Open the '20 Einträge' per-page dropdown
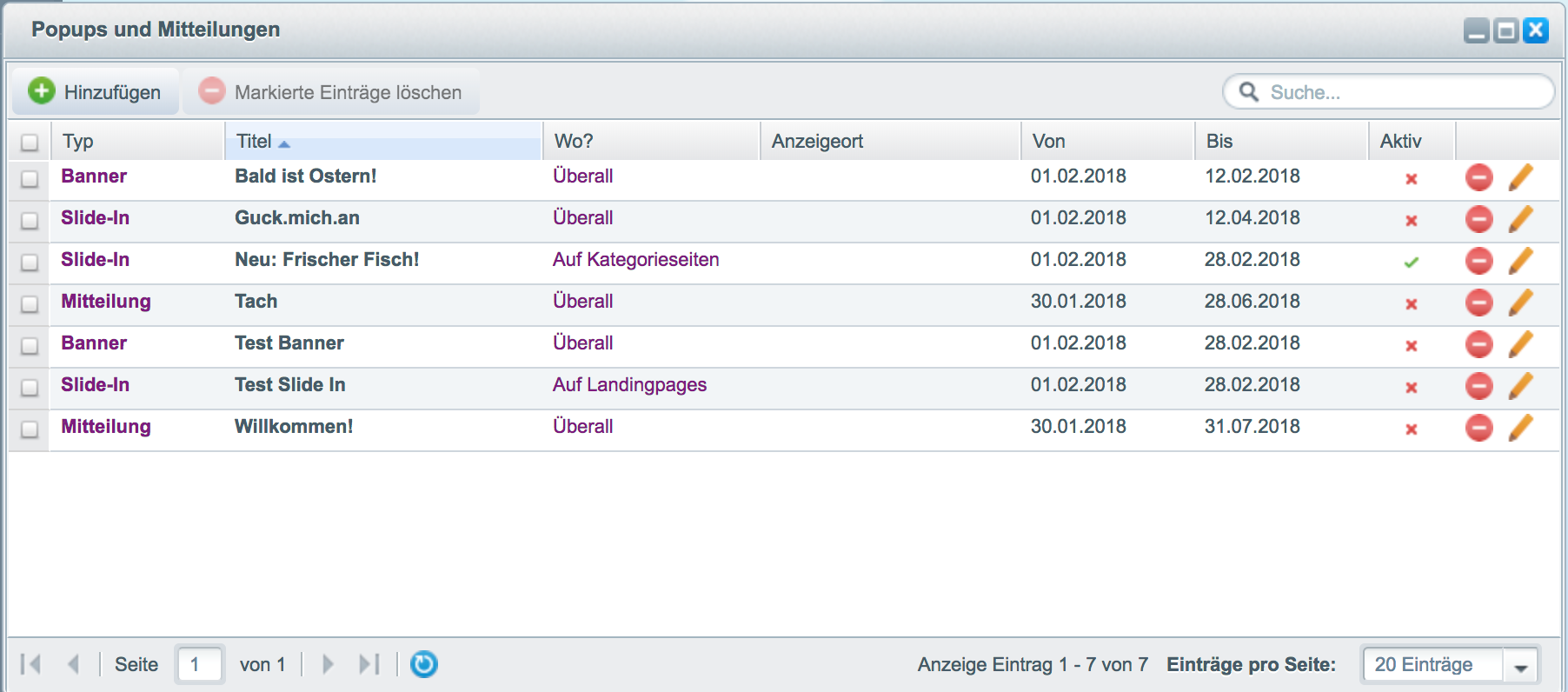This screenshot has height=692, width=1568. click(1450, 665)
